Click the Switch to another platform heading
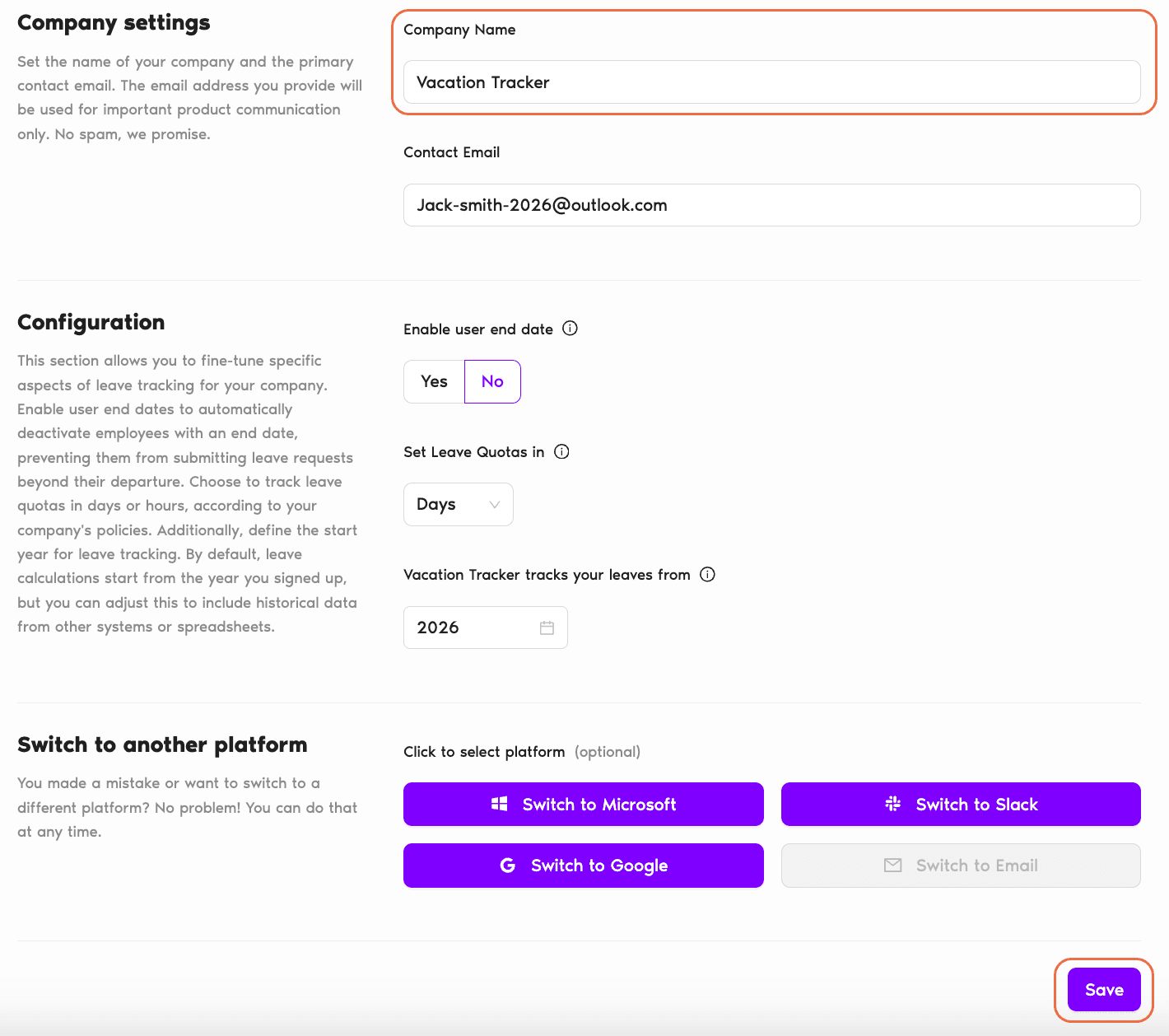The image size is (1169, 1036). click(x=162, y=744)
